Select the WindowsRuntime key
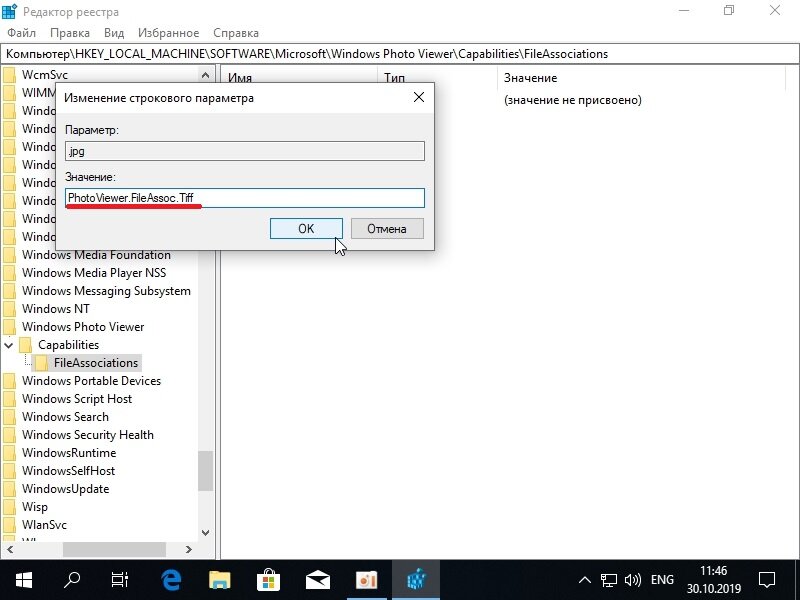This screenshot has width=800, height=600. click(x=69, y=453)
